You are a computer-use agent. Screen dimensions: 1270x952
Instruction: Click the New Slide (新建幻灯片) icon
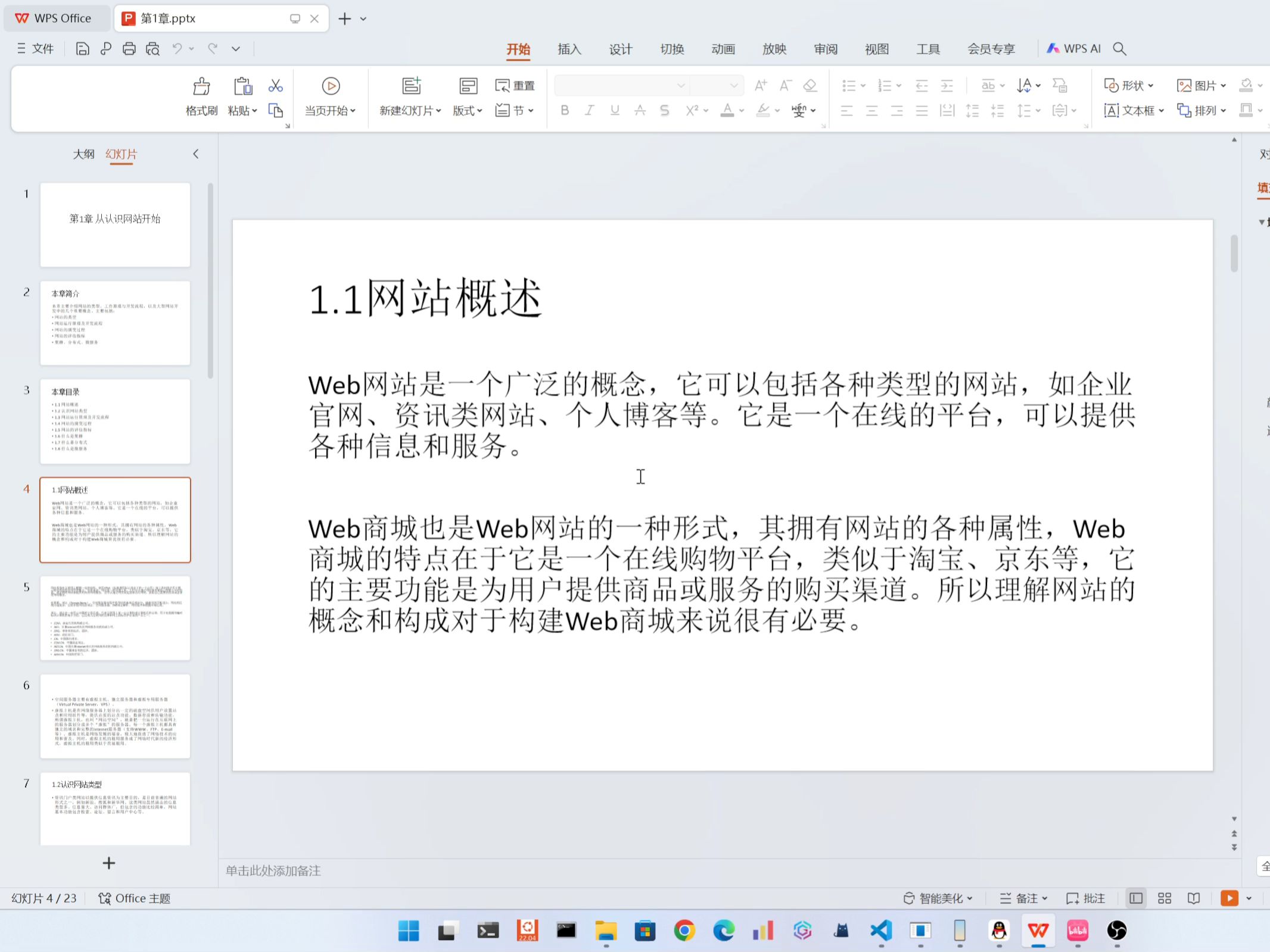tap(411, 86)
